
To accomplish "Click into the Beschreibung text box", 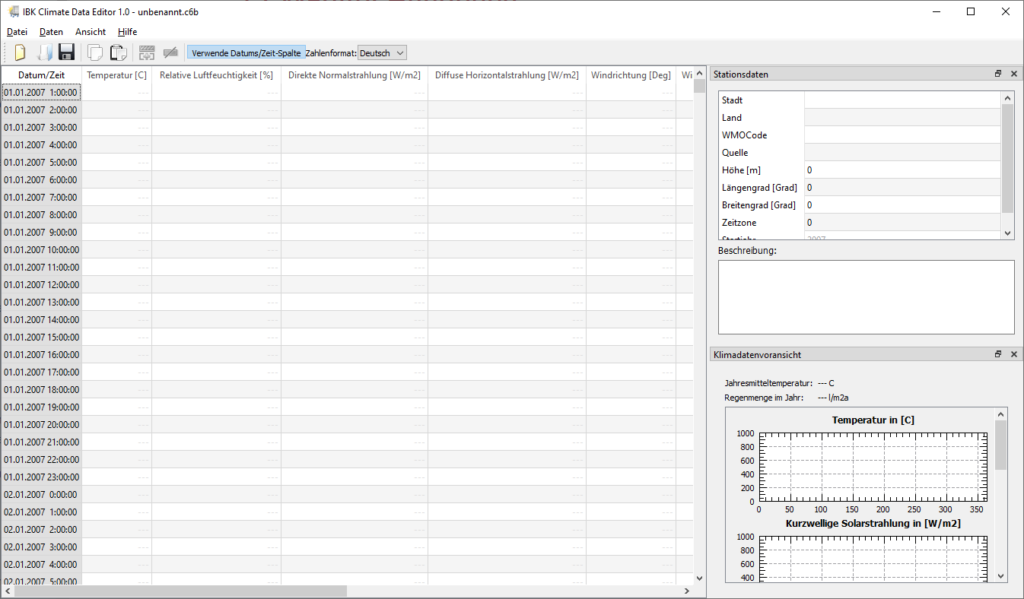I will [x=866, y=297].
